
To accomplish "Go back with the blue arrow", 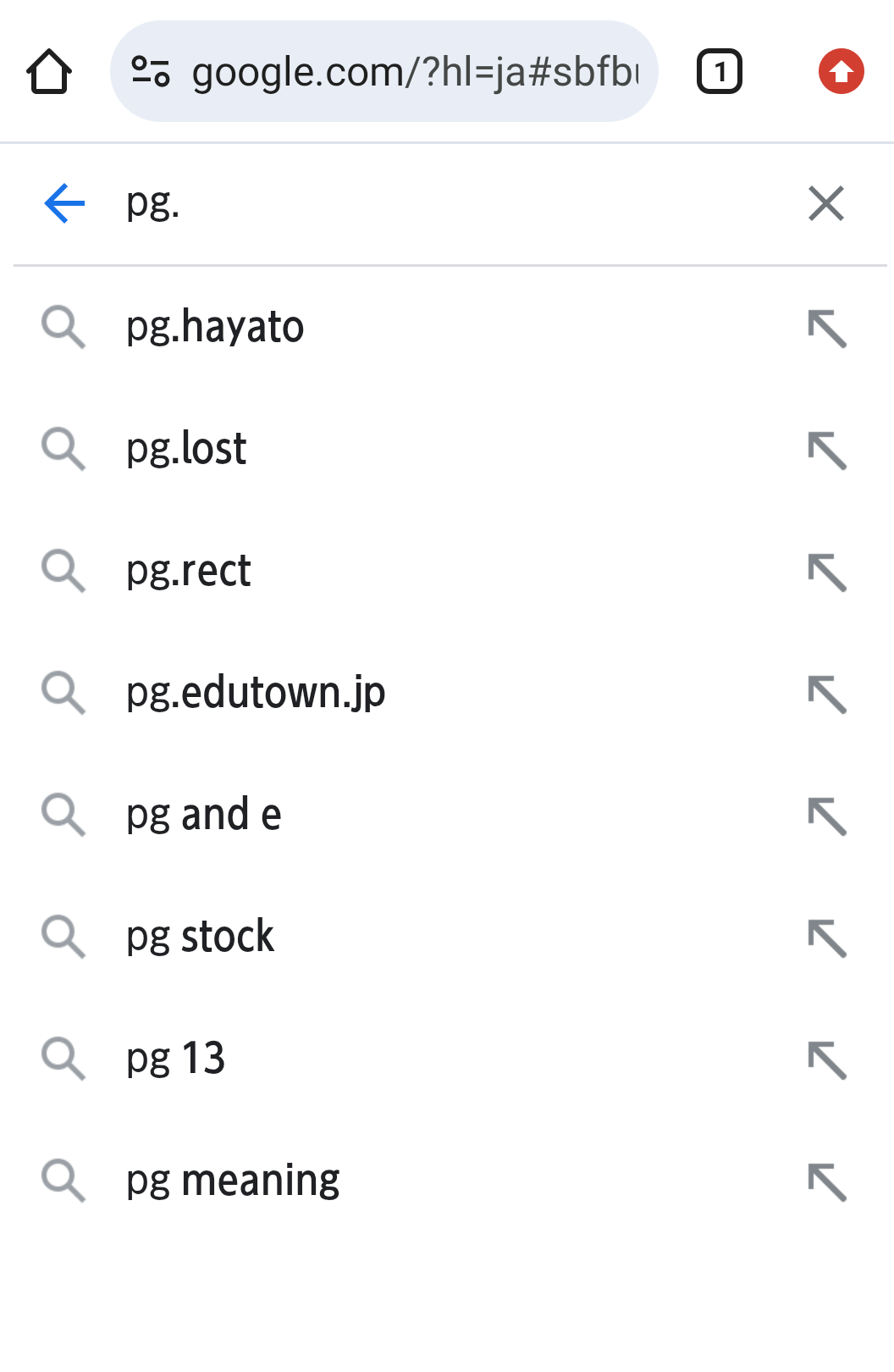I will click(x=64, y=204).
